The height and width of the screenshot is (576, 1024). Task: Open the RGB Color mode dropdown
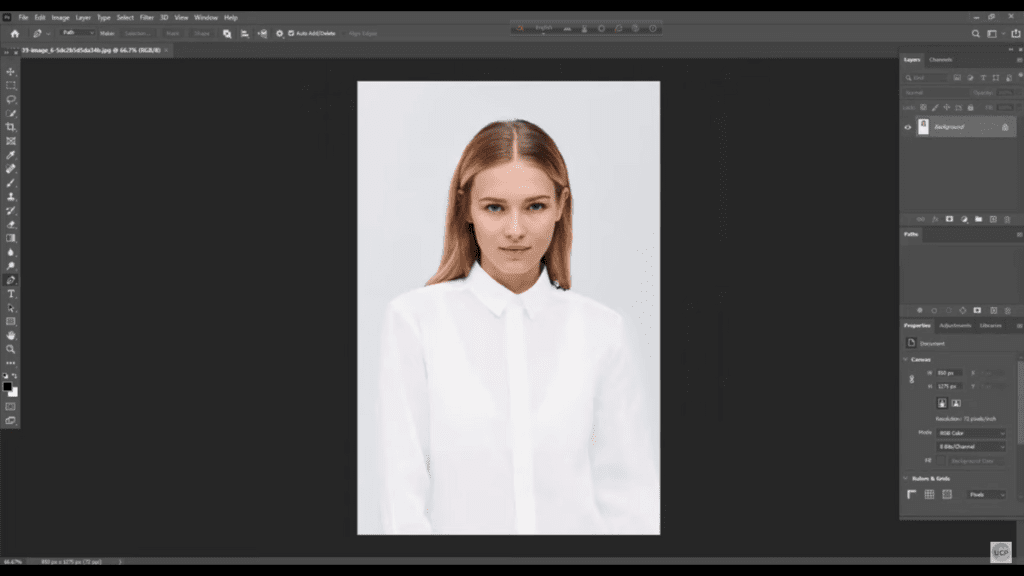pos(970,433)
